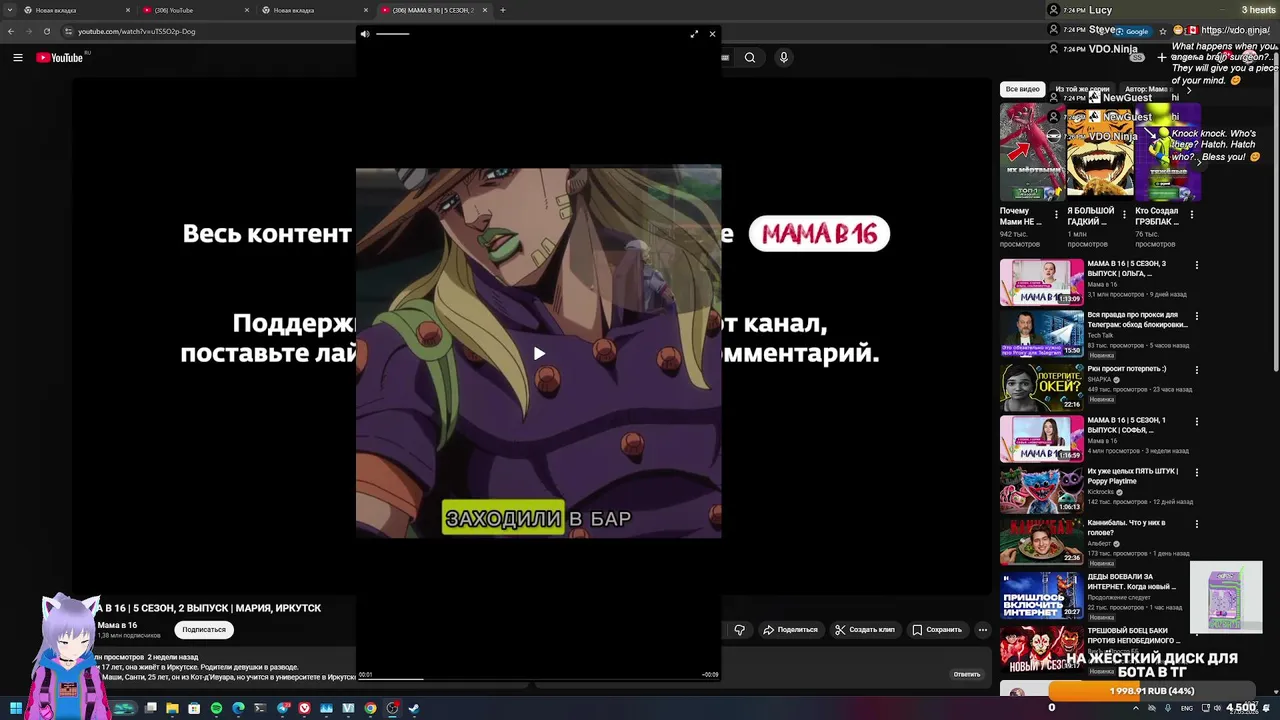Select the 'Из той же серии' chip
Screen dimensions: 1280x720
coord(1082,89)
